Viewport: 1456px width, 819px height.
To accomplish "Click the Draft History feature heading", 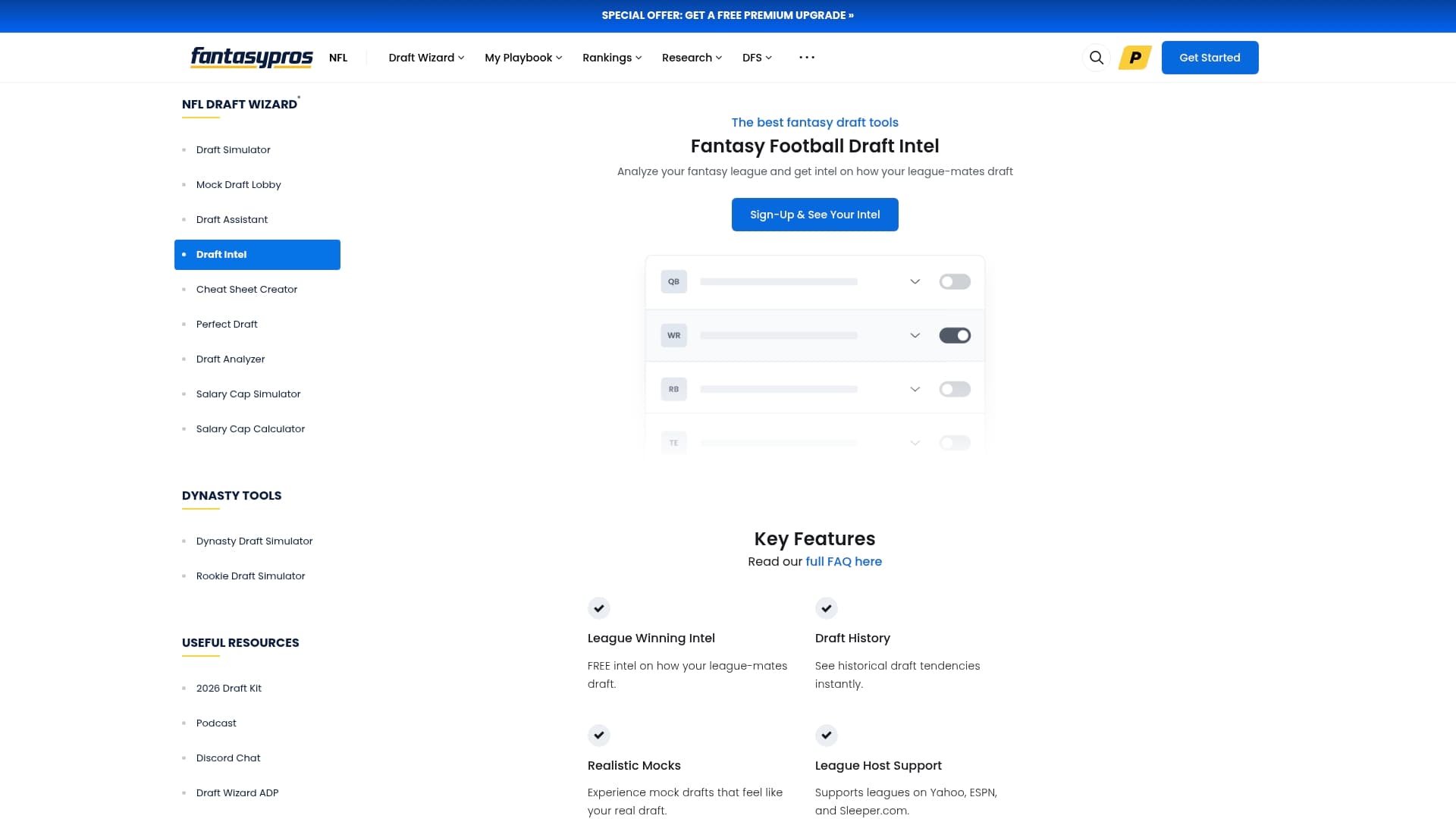I will click(852, 639).
